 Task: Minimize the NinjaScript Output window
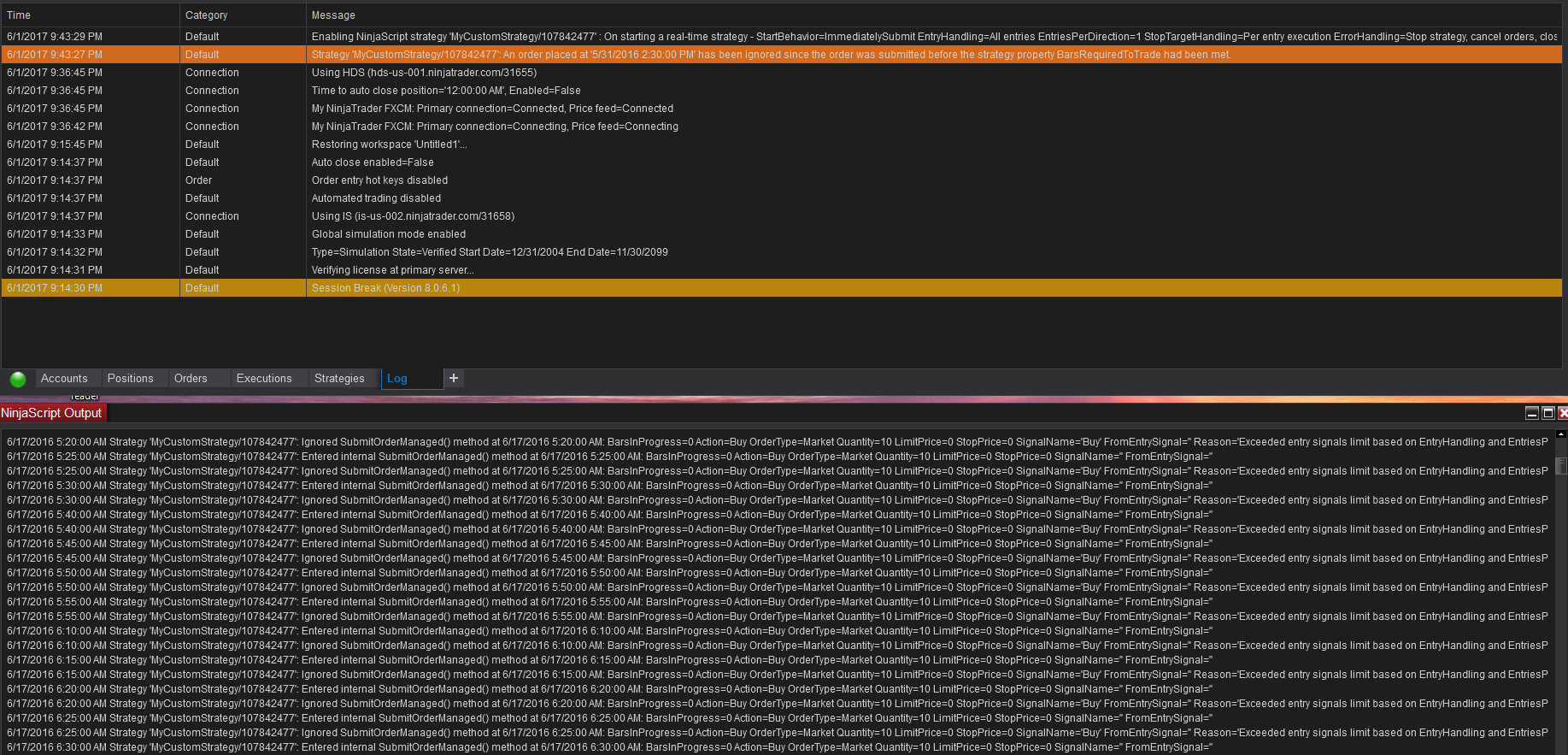(1532, 413)
